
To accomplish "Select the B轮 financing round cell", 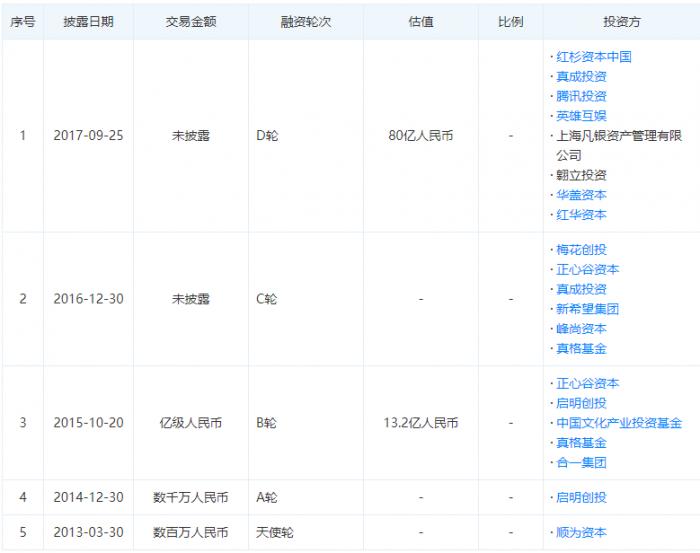I will click(x=267, y=423).
